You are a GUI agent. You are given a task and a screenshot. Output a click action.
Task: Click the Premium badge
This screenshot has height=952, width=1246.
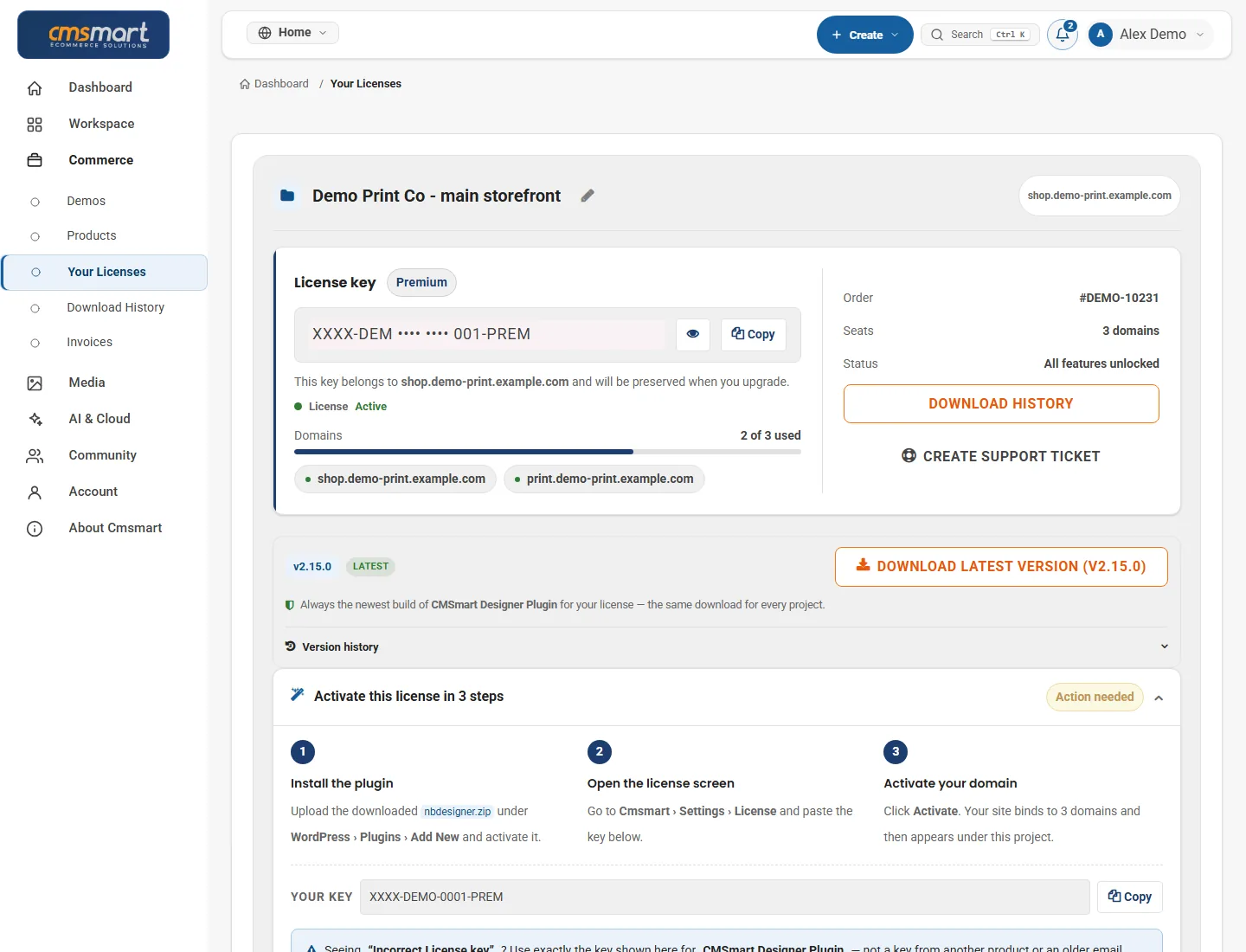pyautogui.click(x=421, y=282)
